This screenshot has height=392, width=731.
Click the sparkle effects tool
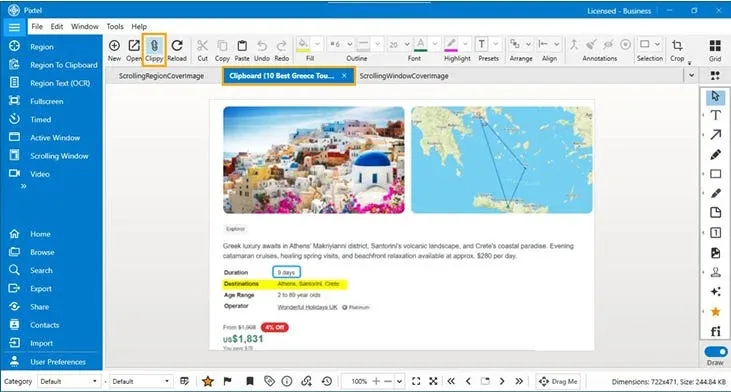(x=715, y=292)
